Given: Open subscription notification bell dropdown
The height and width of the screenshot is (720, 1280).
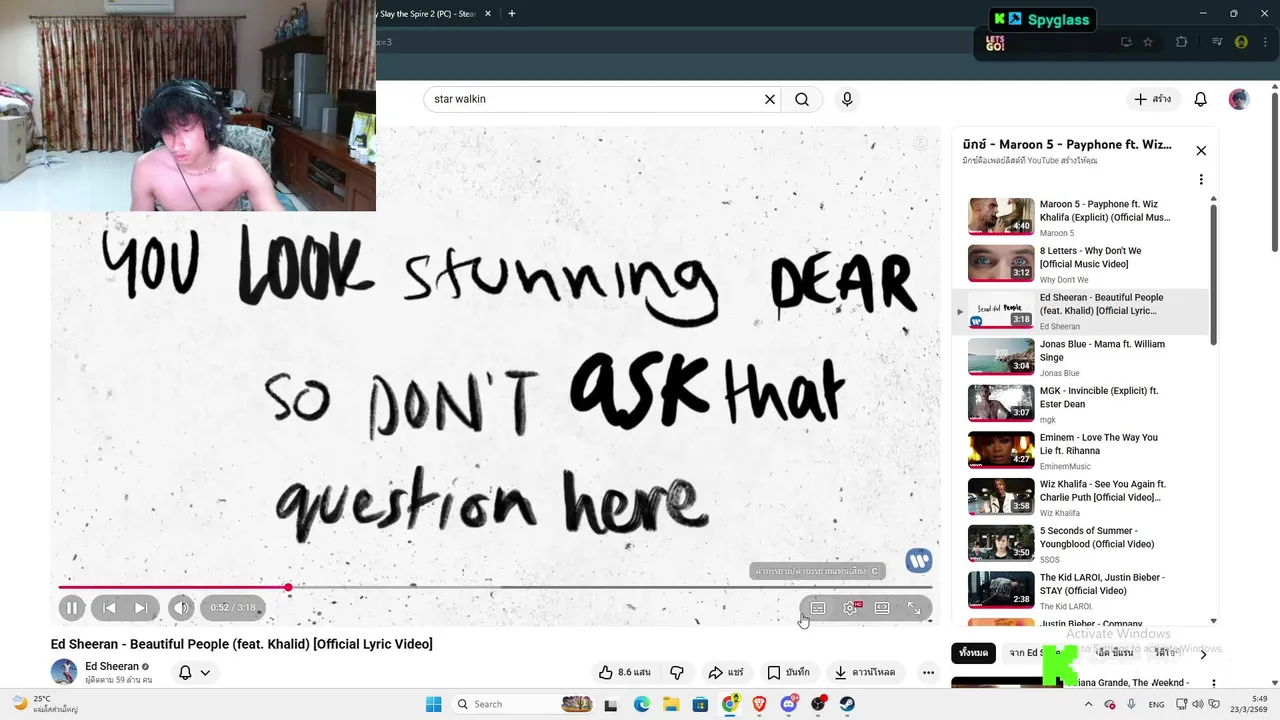Looking at the screenshot, I should [194, 673].
